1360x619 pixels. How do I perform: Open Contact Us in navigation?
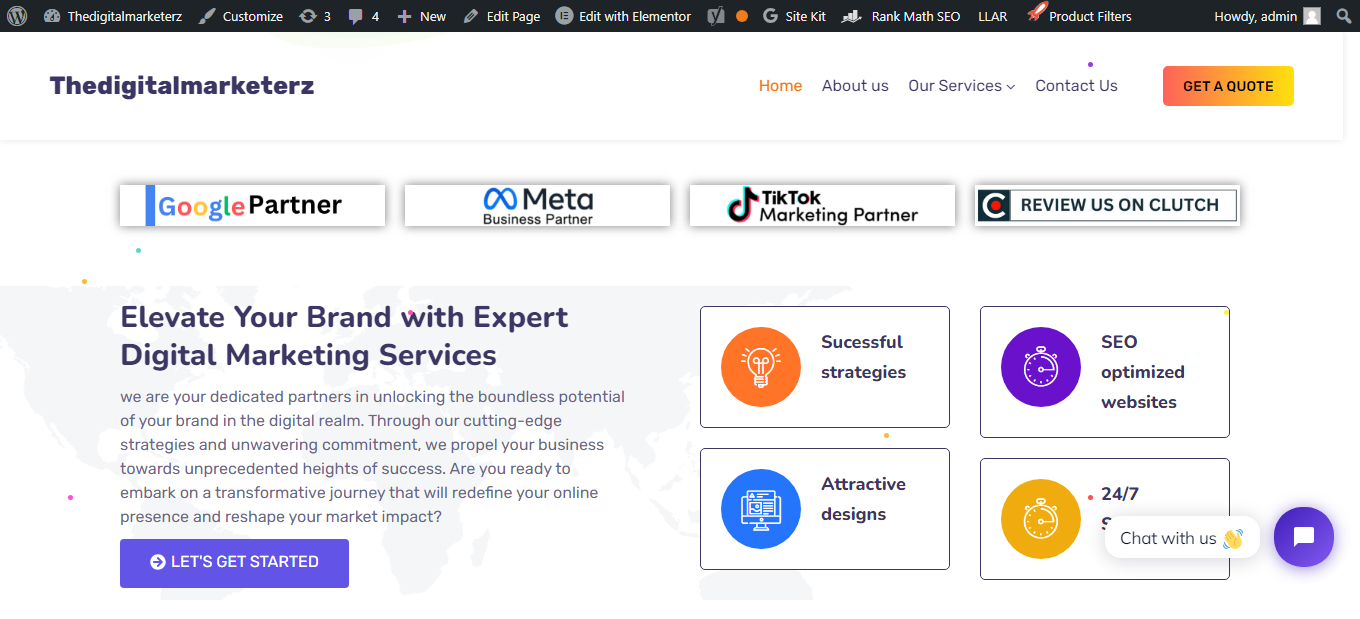(1076, 86)
